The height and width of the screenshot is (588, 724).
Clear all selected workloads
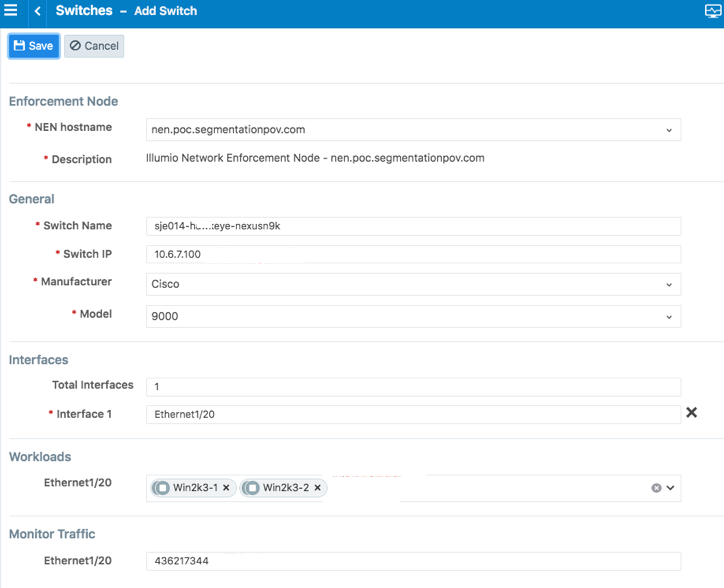pyautogui.click(x=656, y=488)
